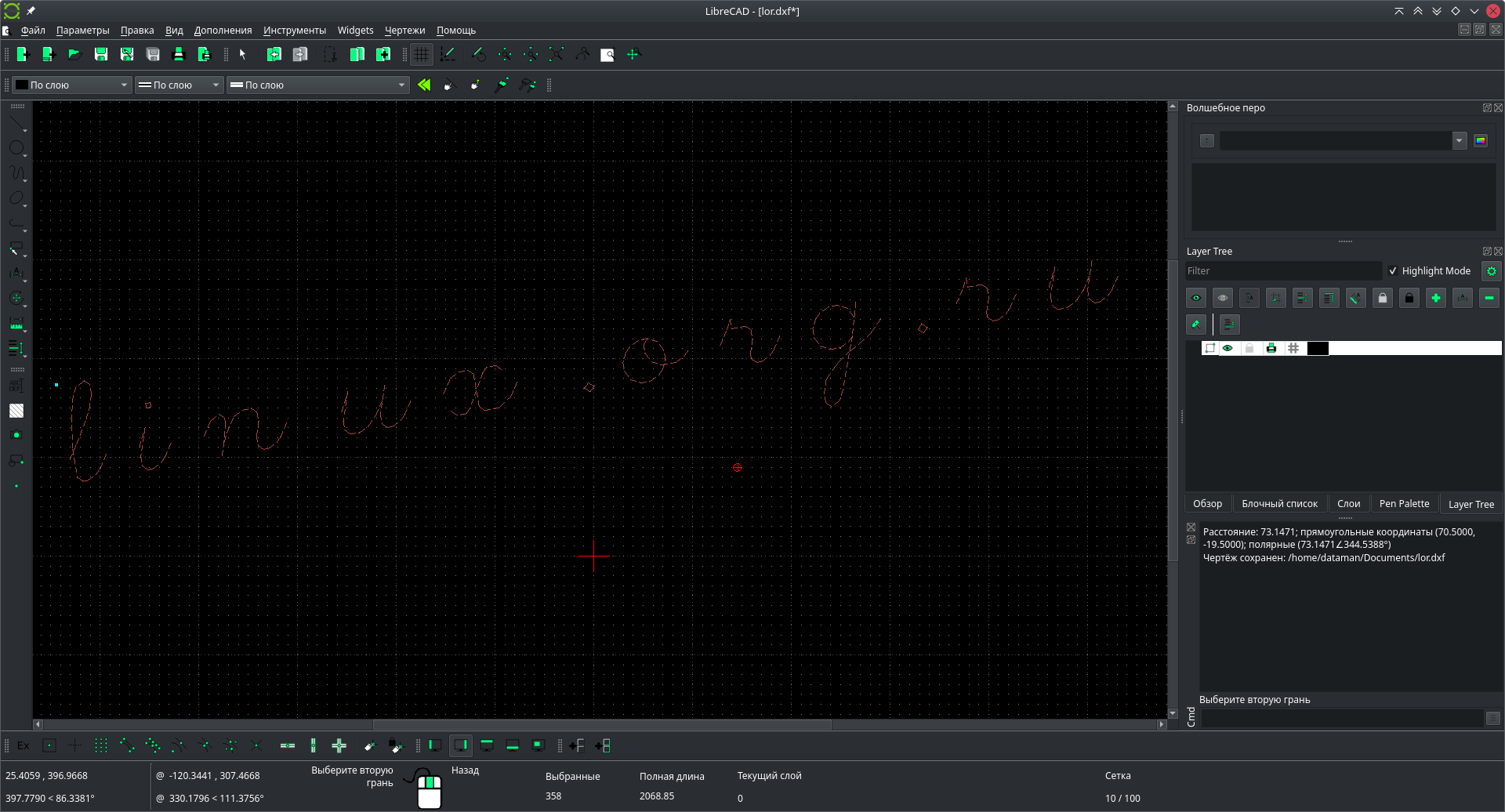Toggle snap on endpoints icon
Viewport: 1505px width, 812px height.
click(127, 745)
